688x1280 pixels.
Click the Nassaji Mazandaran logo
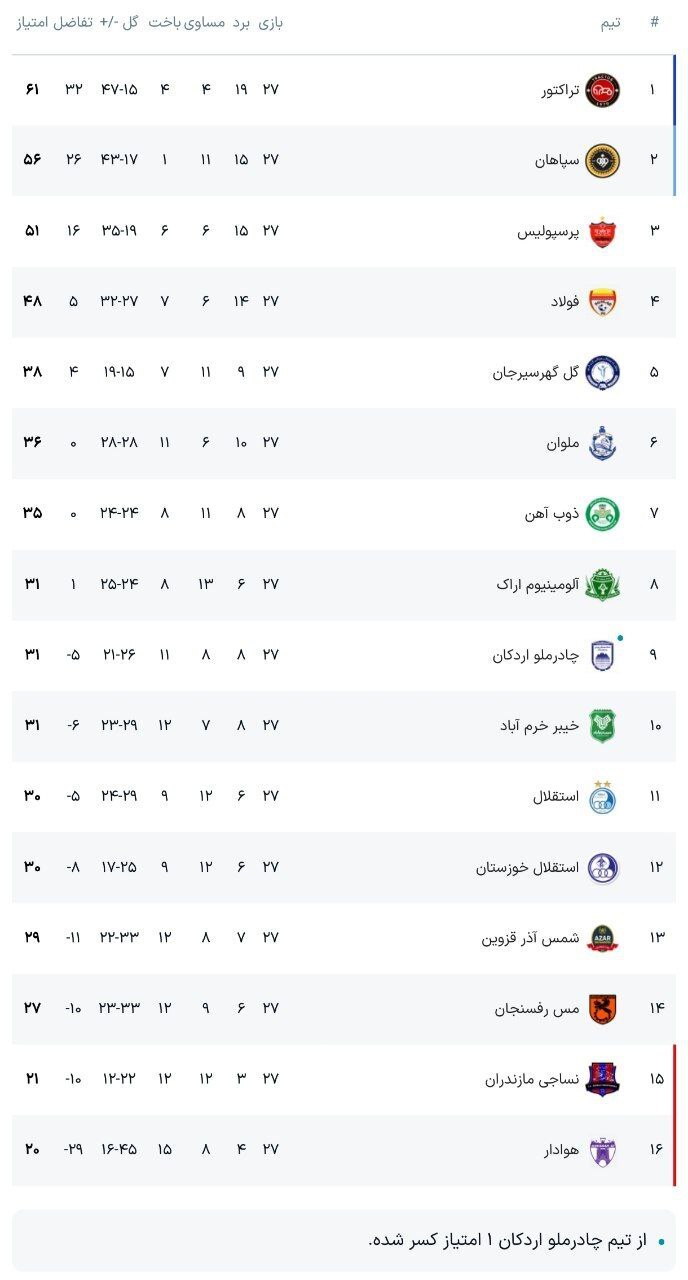[x=602, y=1079]
